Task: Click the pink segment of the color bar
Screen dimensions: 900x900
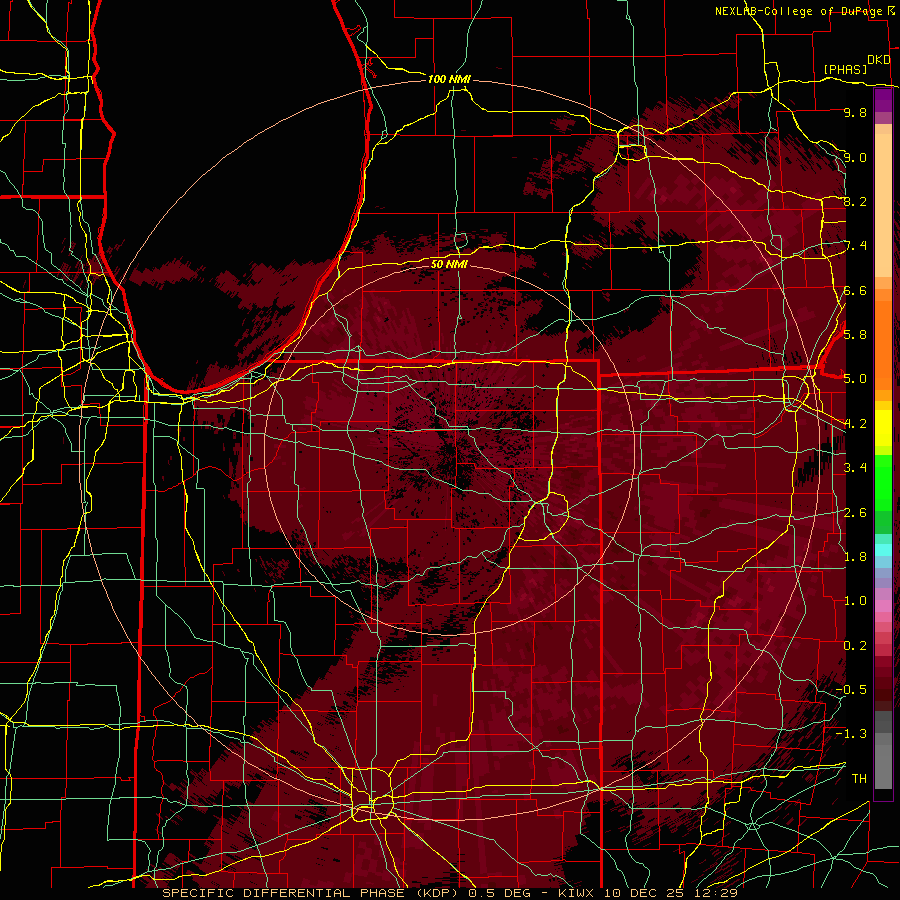Action: coord(883,606)
